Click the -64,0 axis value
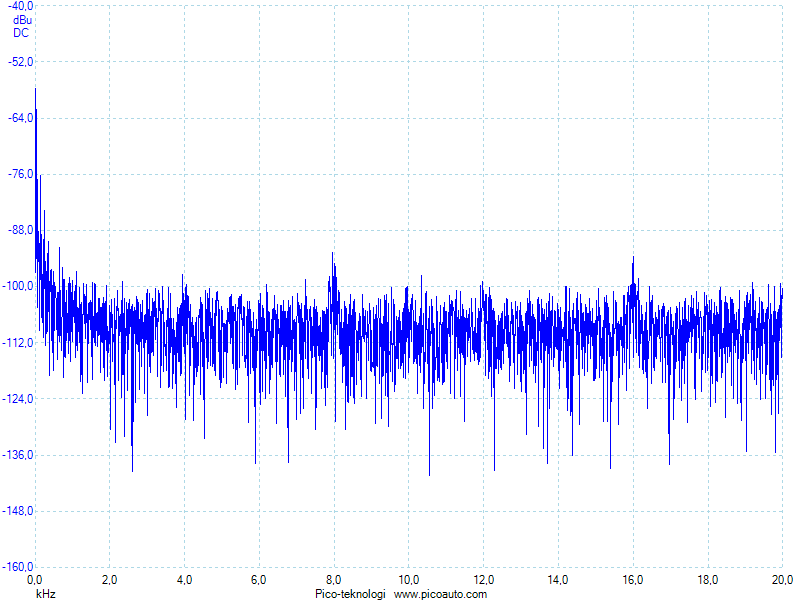This screenshot has width=800, height=600. (x=21, y=118)
